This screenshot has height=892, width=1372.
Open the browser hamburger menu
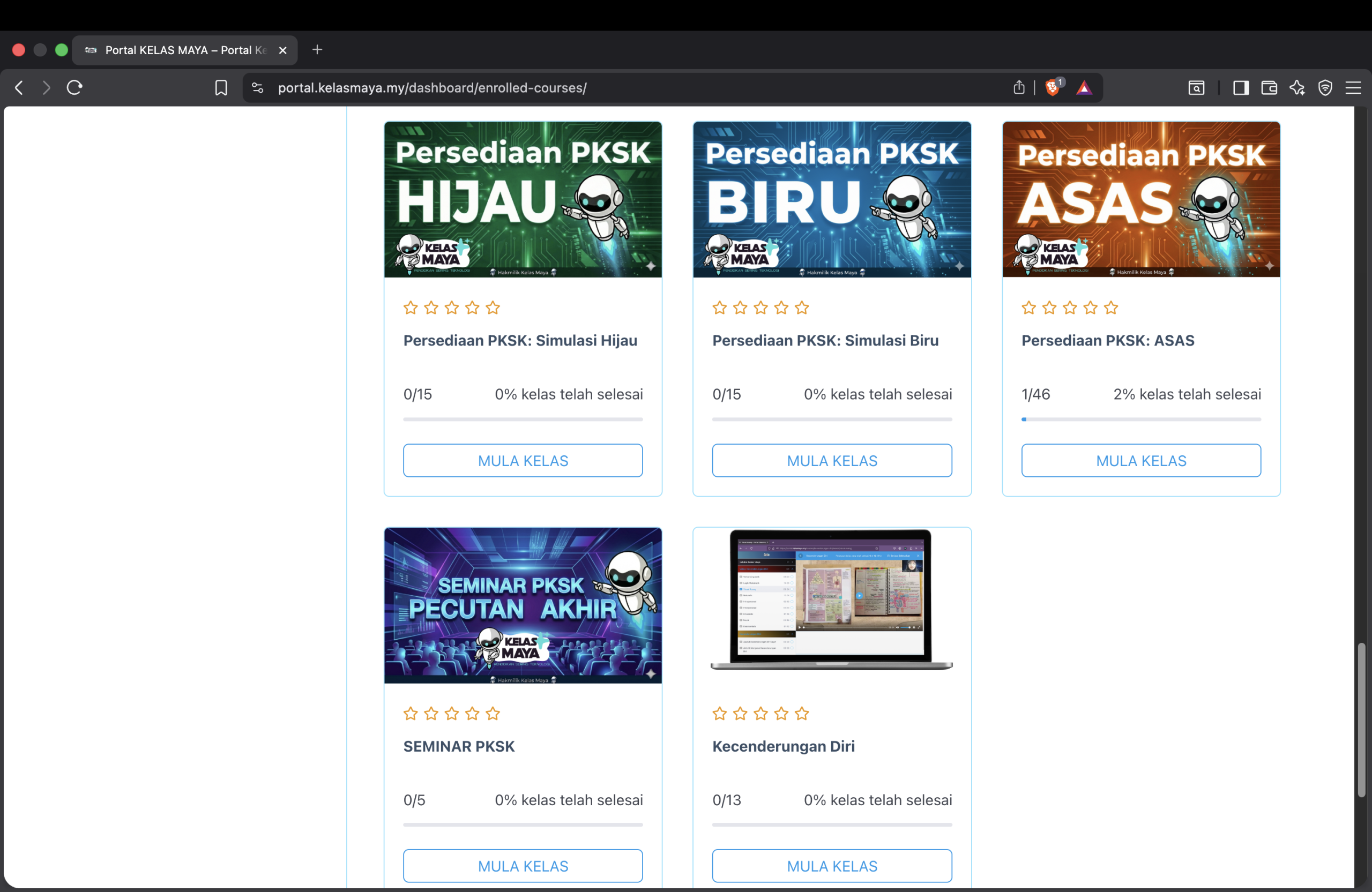point(1353,87)
